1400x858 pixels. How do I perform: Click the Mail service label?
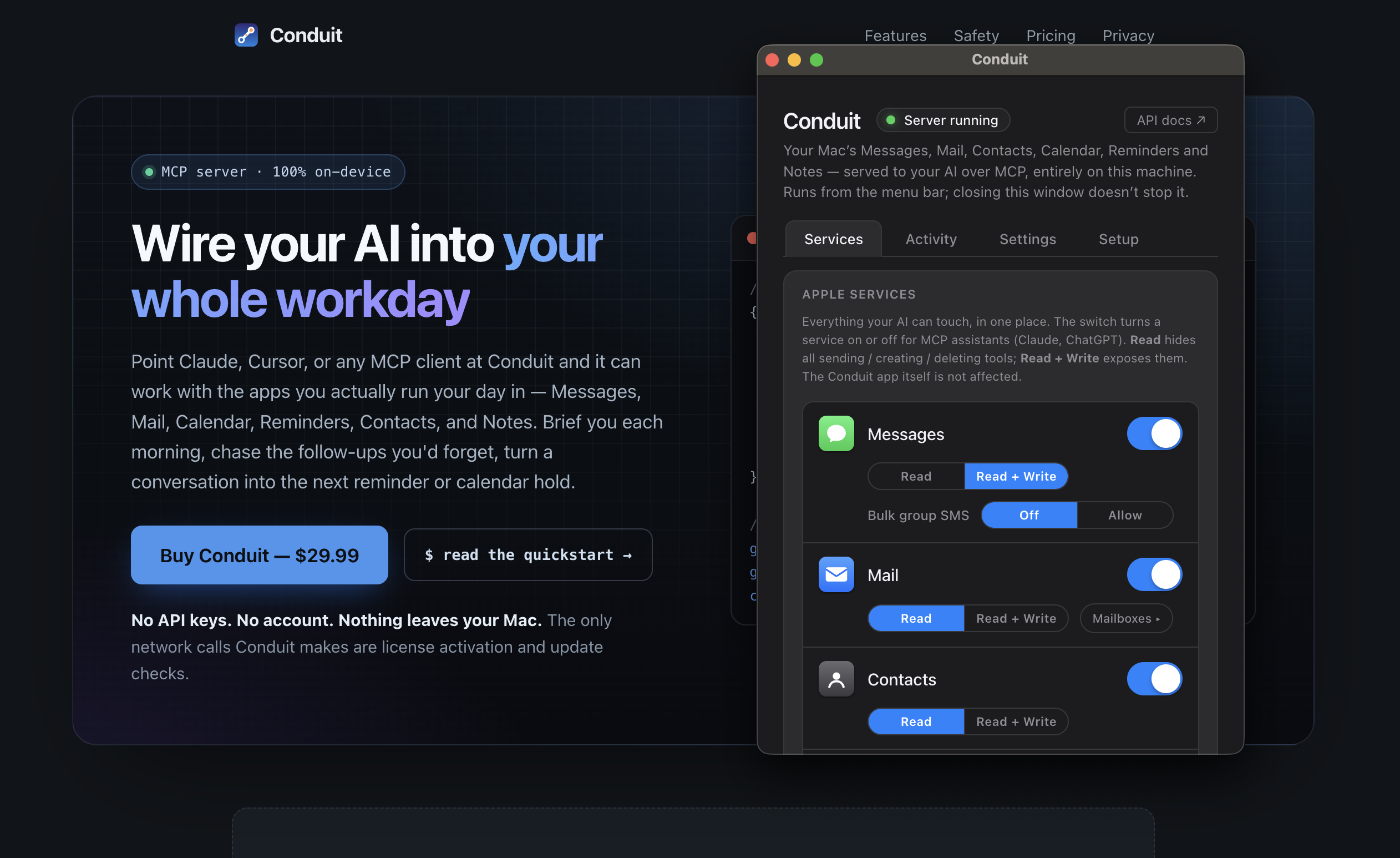pyautogui.click(x=883, y=576)
